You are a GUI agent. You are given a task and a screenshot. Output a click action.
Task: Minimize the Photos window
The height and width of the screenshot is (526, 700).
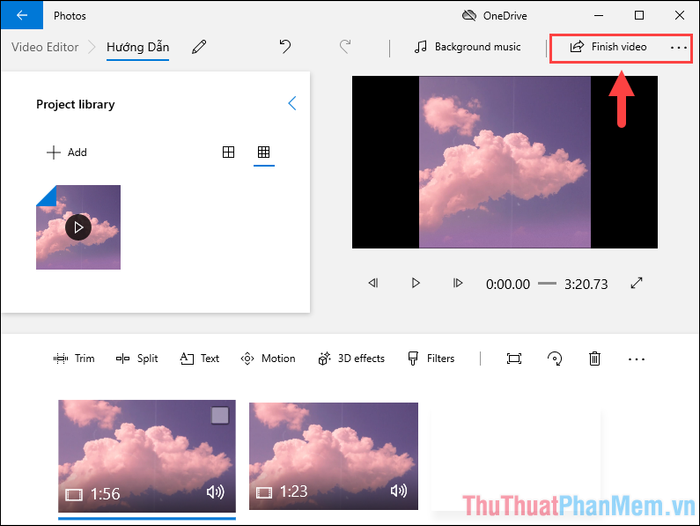pyautogui.click(x=599, y=15)
